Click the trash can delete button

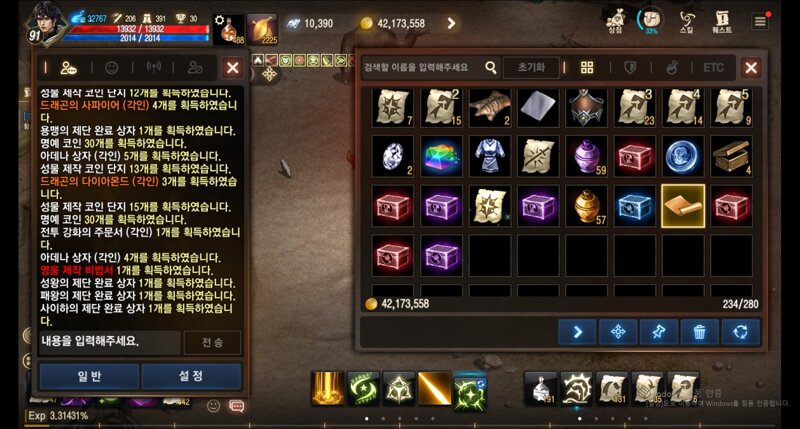pos(699,332)
